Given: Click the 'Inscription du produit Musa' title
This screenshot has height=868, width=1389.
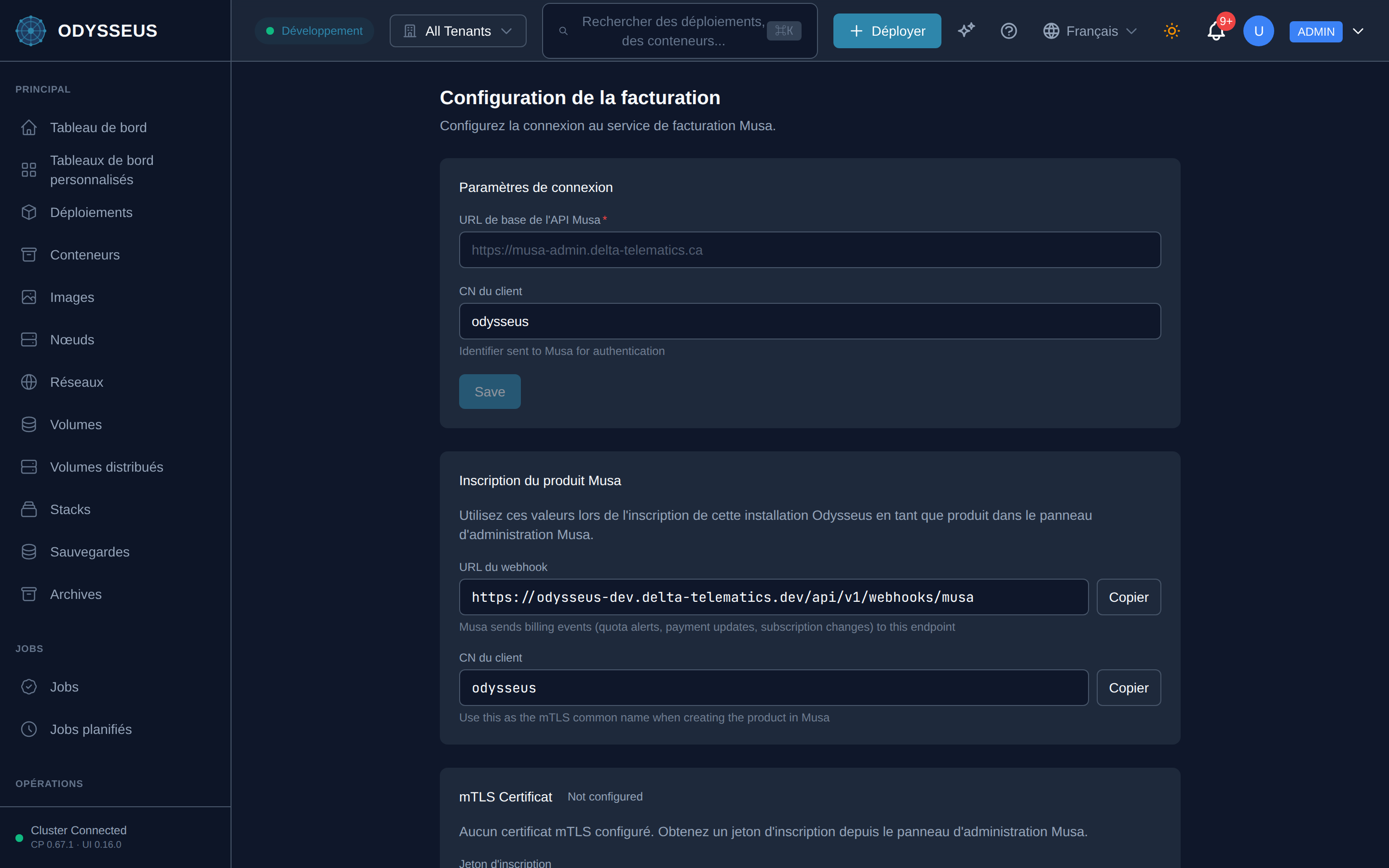Looking at the screenshot, I should click(540, 480).
